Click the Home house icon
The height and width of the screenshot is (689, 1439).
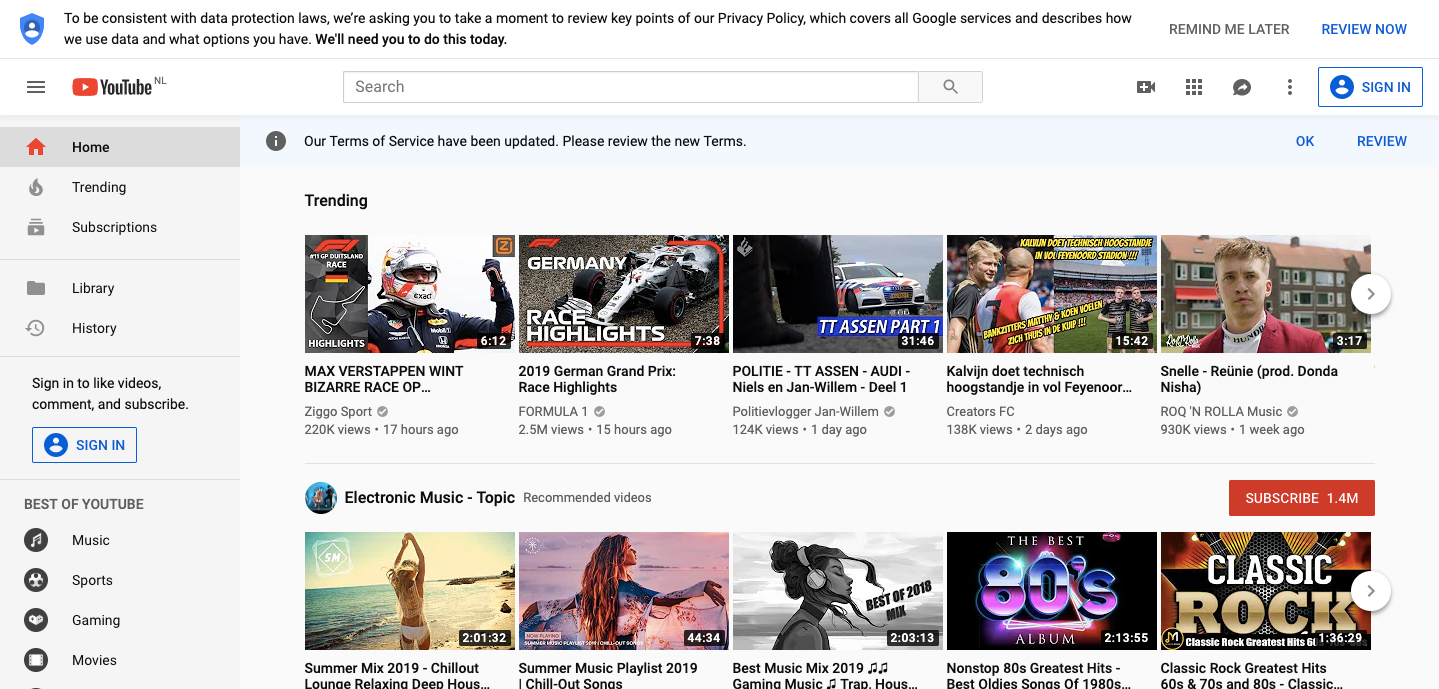(36, 147)
